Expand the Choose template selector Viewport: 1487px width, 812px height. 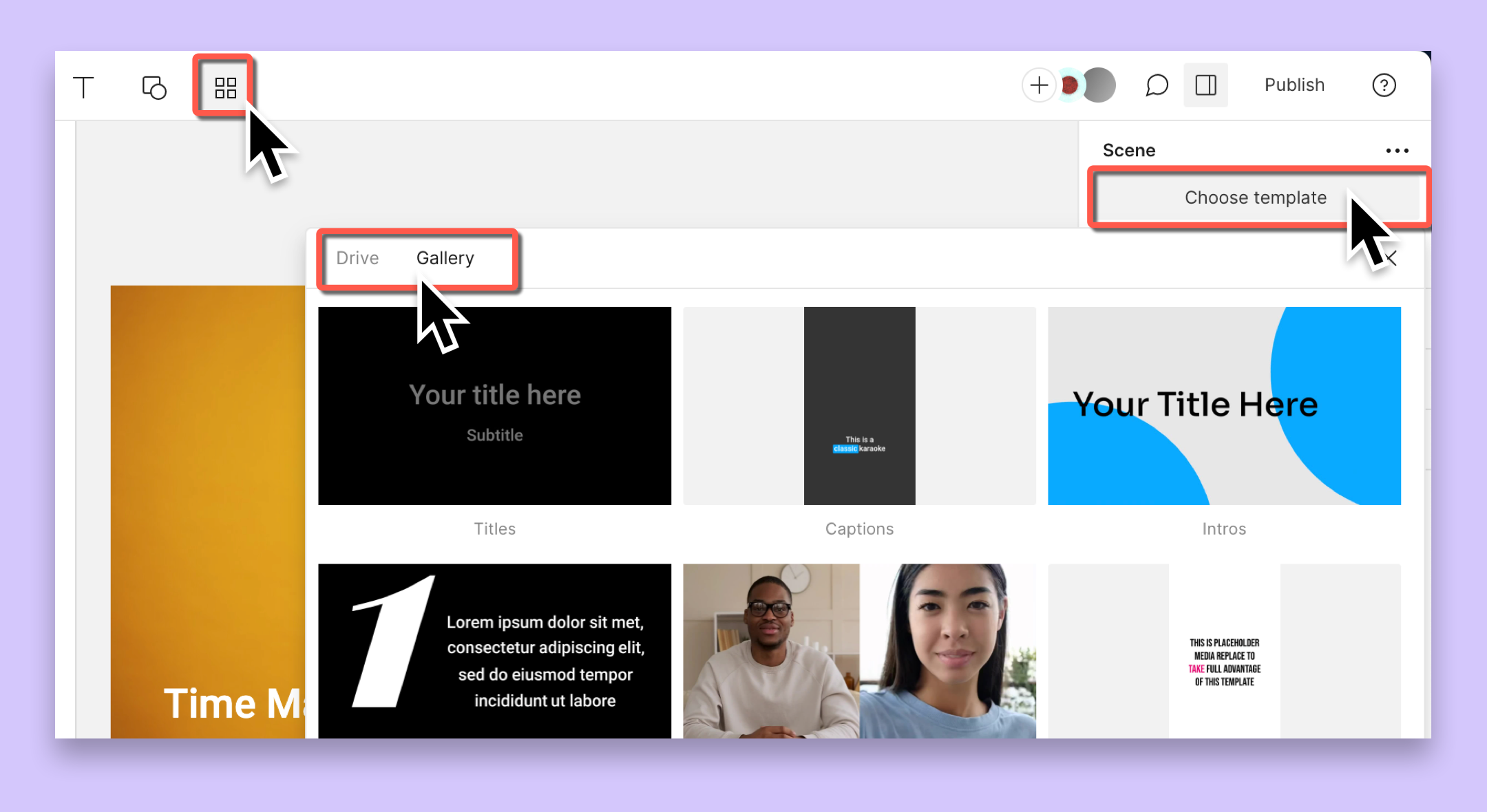(x=1255, y=197)
